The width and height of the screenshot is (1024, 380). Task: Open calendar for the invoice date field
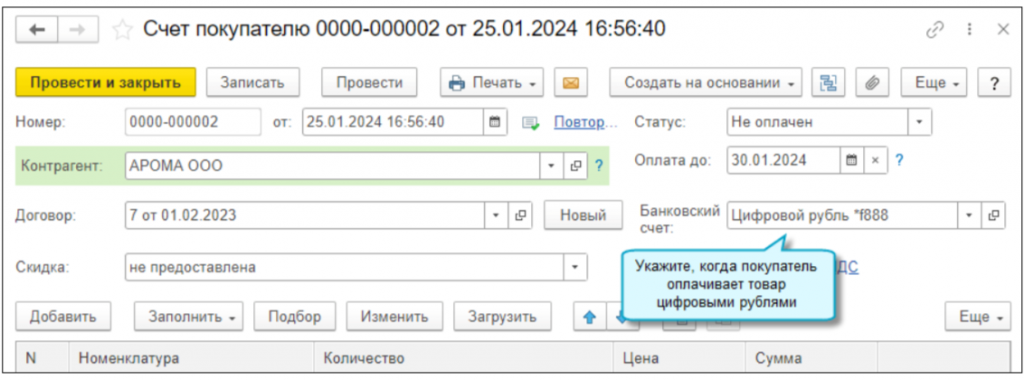pos(494,121)
